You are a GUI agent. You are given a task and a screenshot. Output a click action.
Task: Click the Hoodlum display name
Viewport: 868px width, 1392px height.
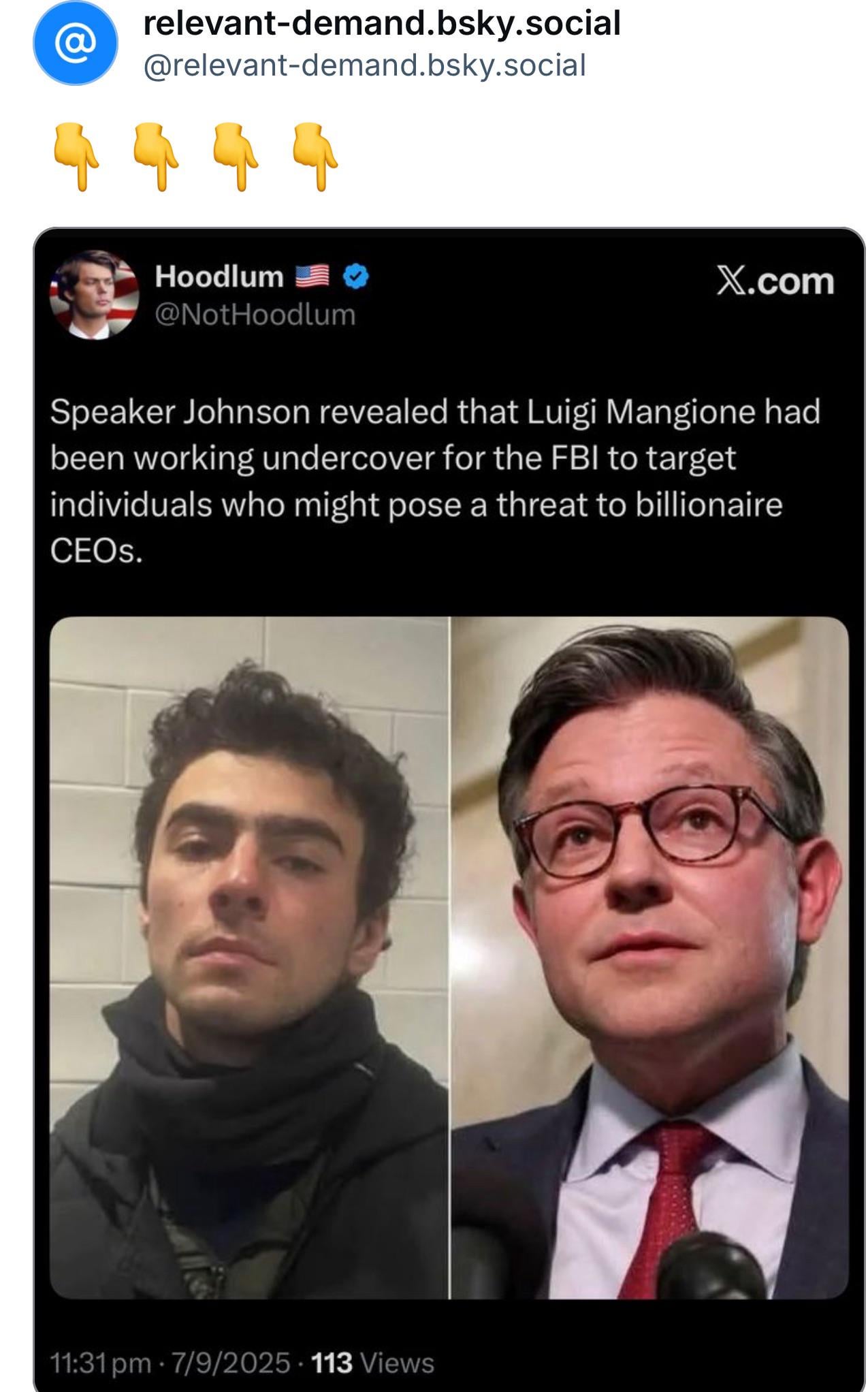click(x=219, y=276)
